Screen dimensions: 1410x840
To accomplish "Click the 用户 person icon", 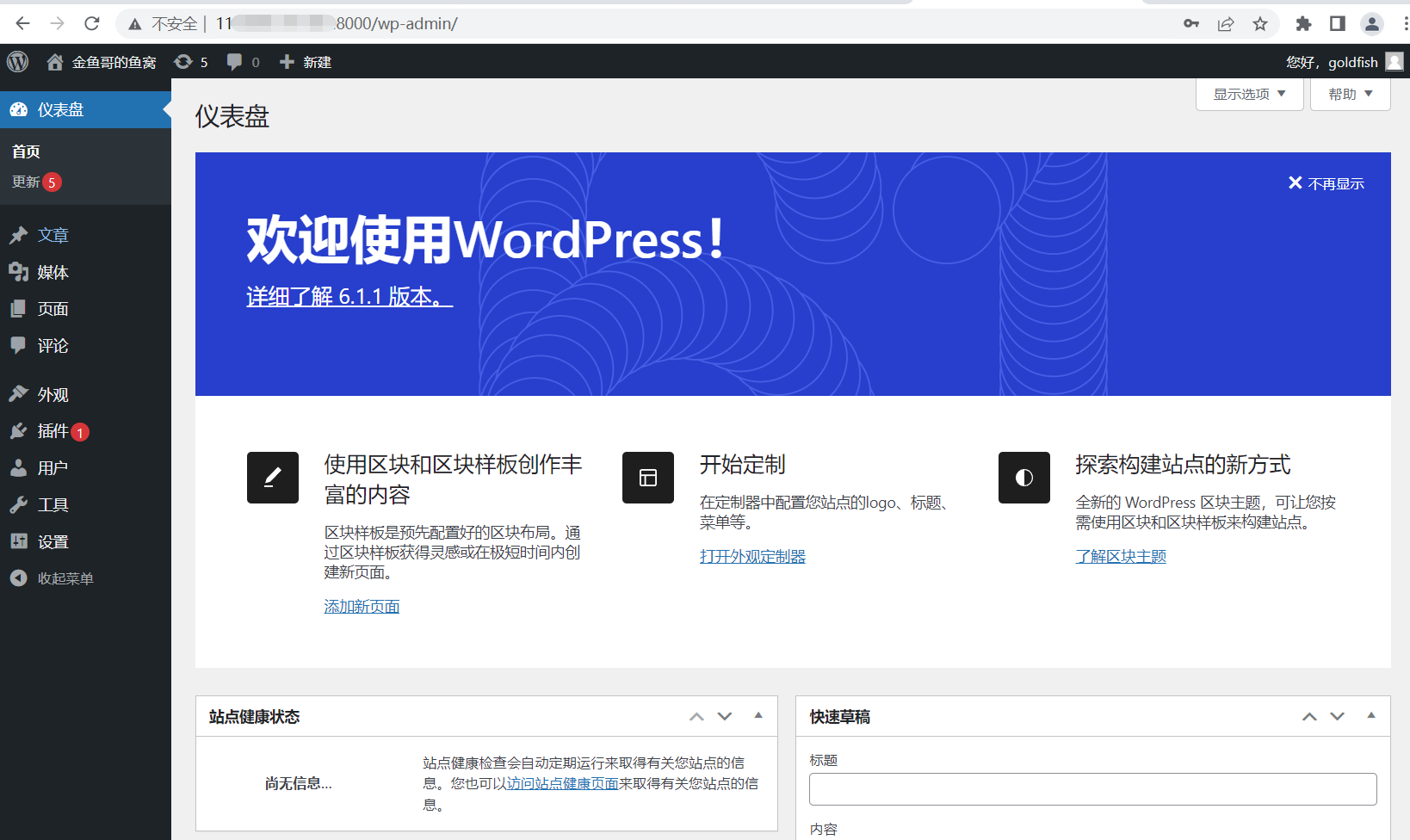I will pyautogui.click(x=19, y=468).
